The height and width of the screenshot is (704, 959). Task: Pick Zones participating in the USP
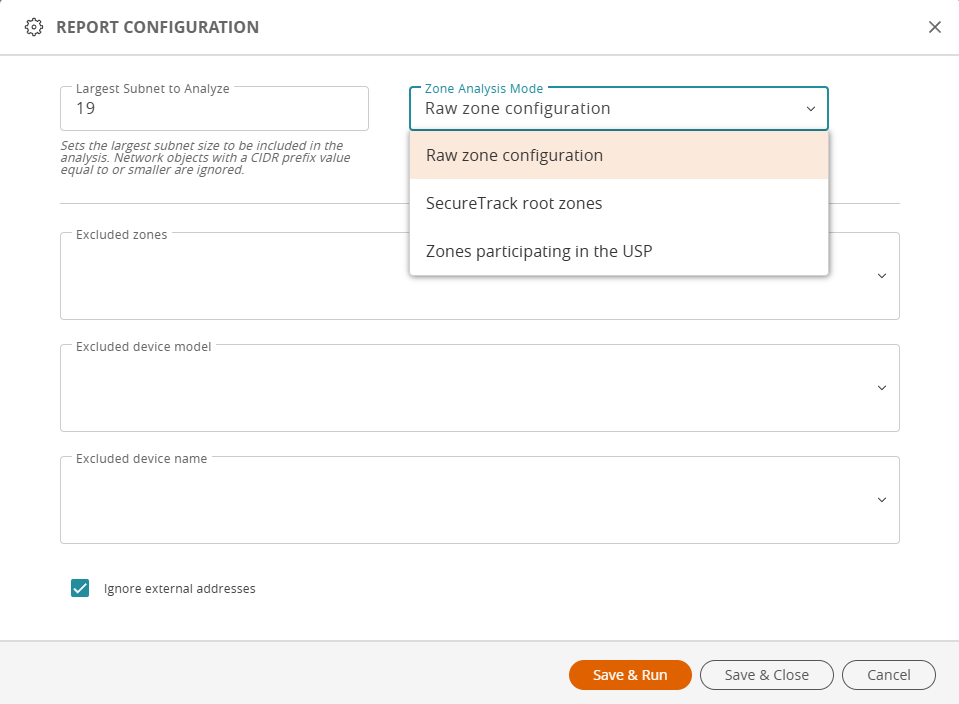point(619,251)
